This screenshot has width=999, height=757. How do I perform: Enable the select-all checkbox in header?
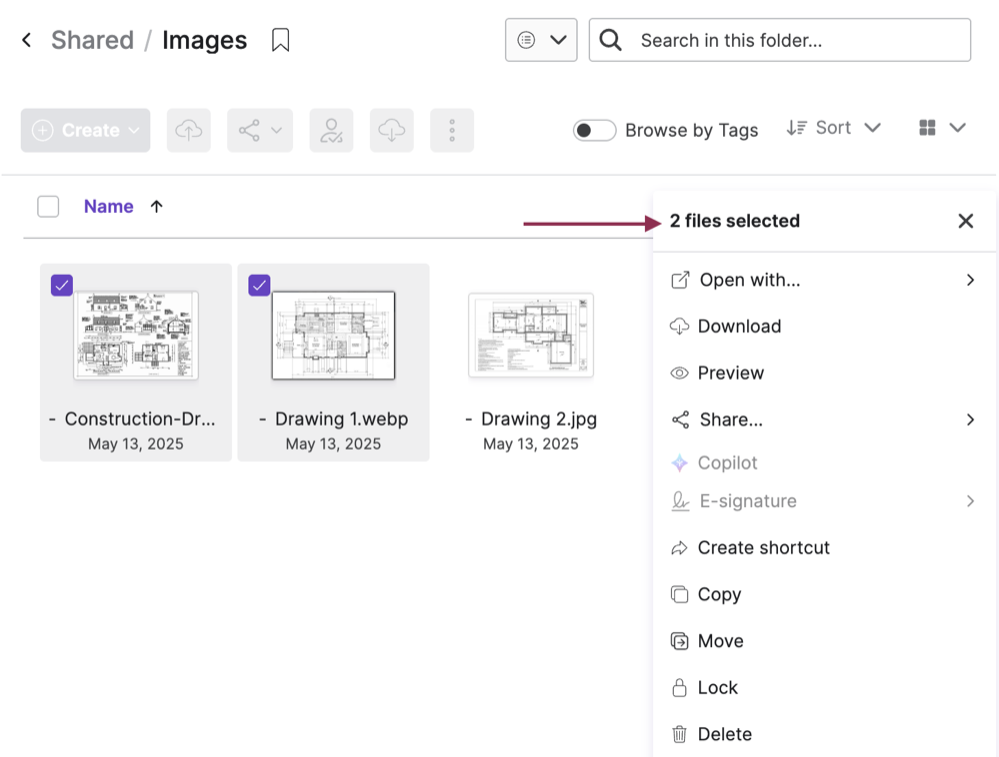click(x=47, y=206)
